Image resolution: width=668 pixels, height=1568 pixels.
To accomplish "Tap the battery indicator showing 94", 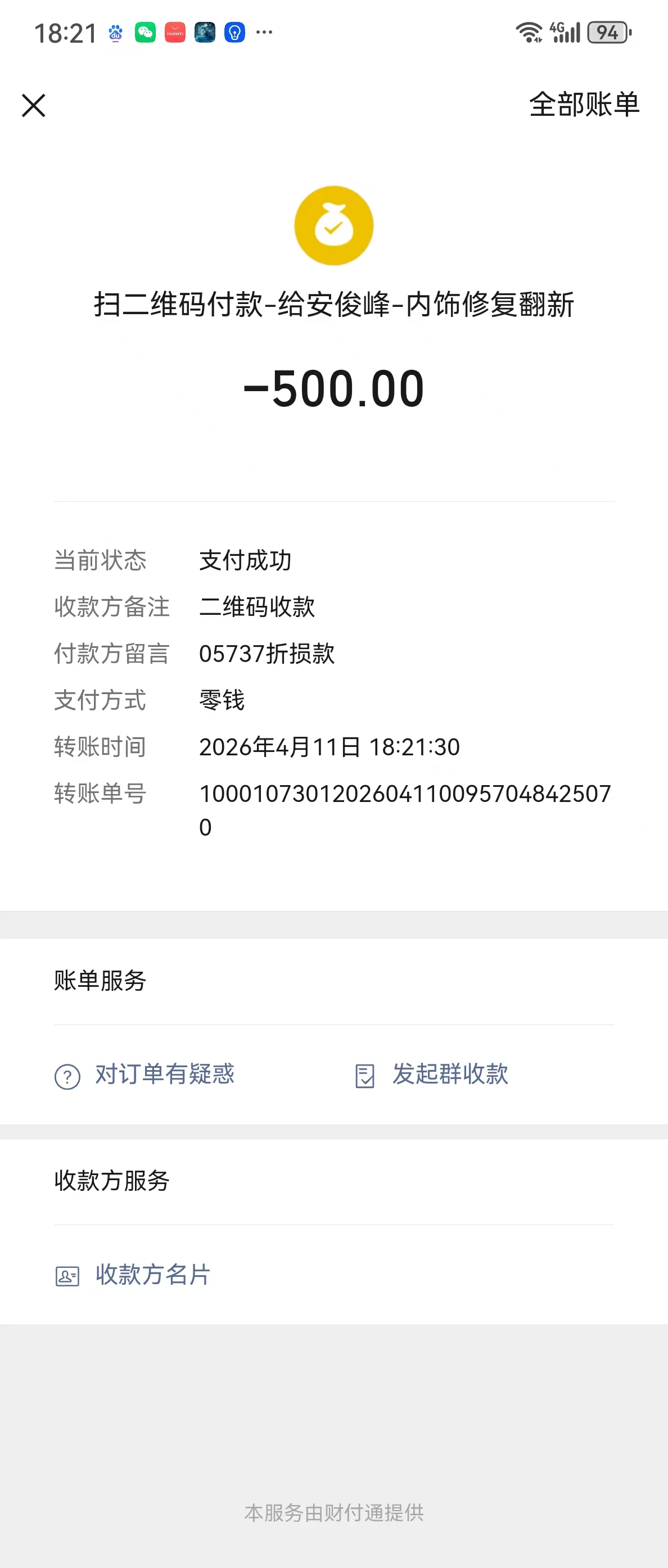I will click(x=609, y=32).
